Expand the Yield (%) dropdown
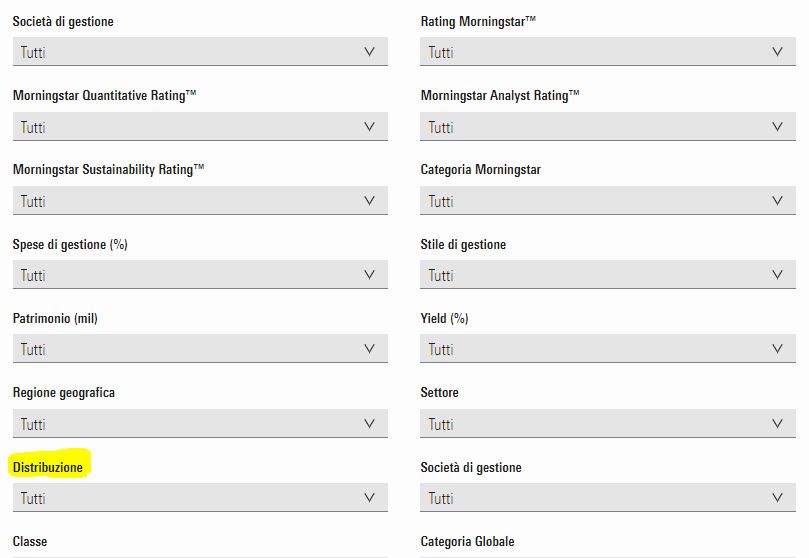 coord(608,349)
